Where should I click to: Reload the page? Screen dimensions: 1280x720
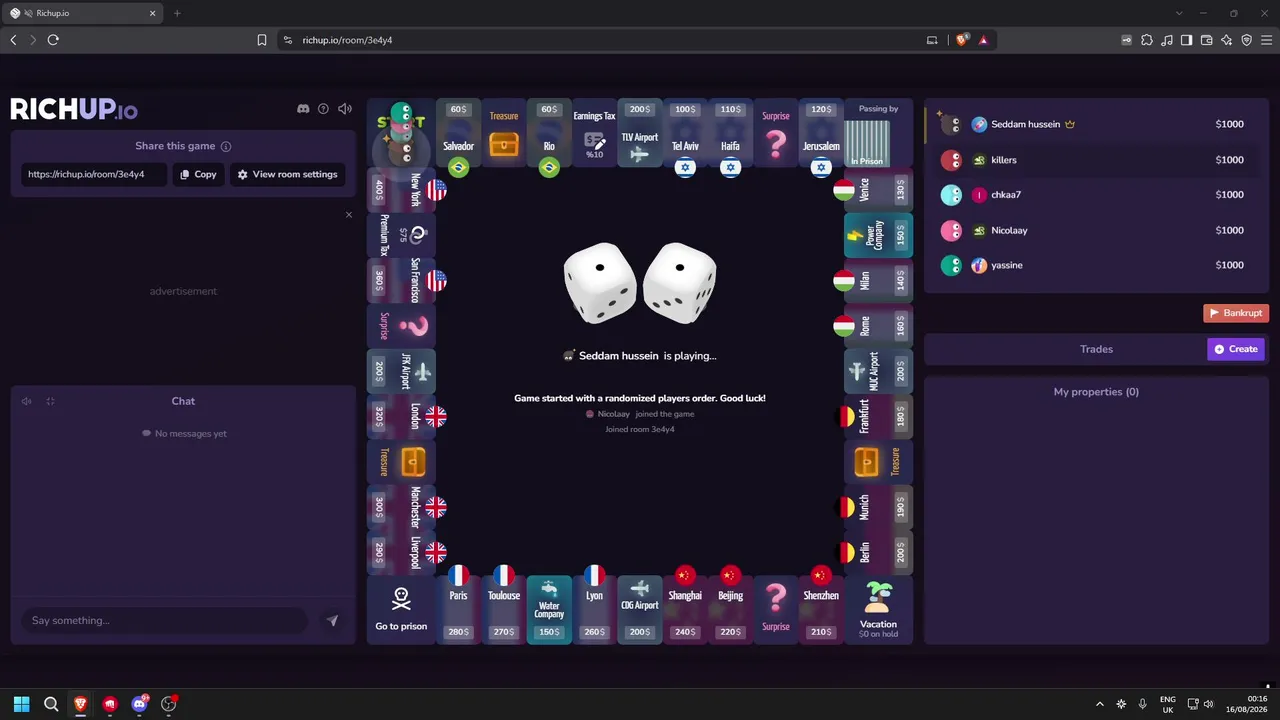point(53,40)
